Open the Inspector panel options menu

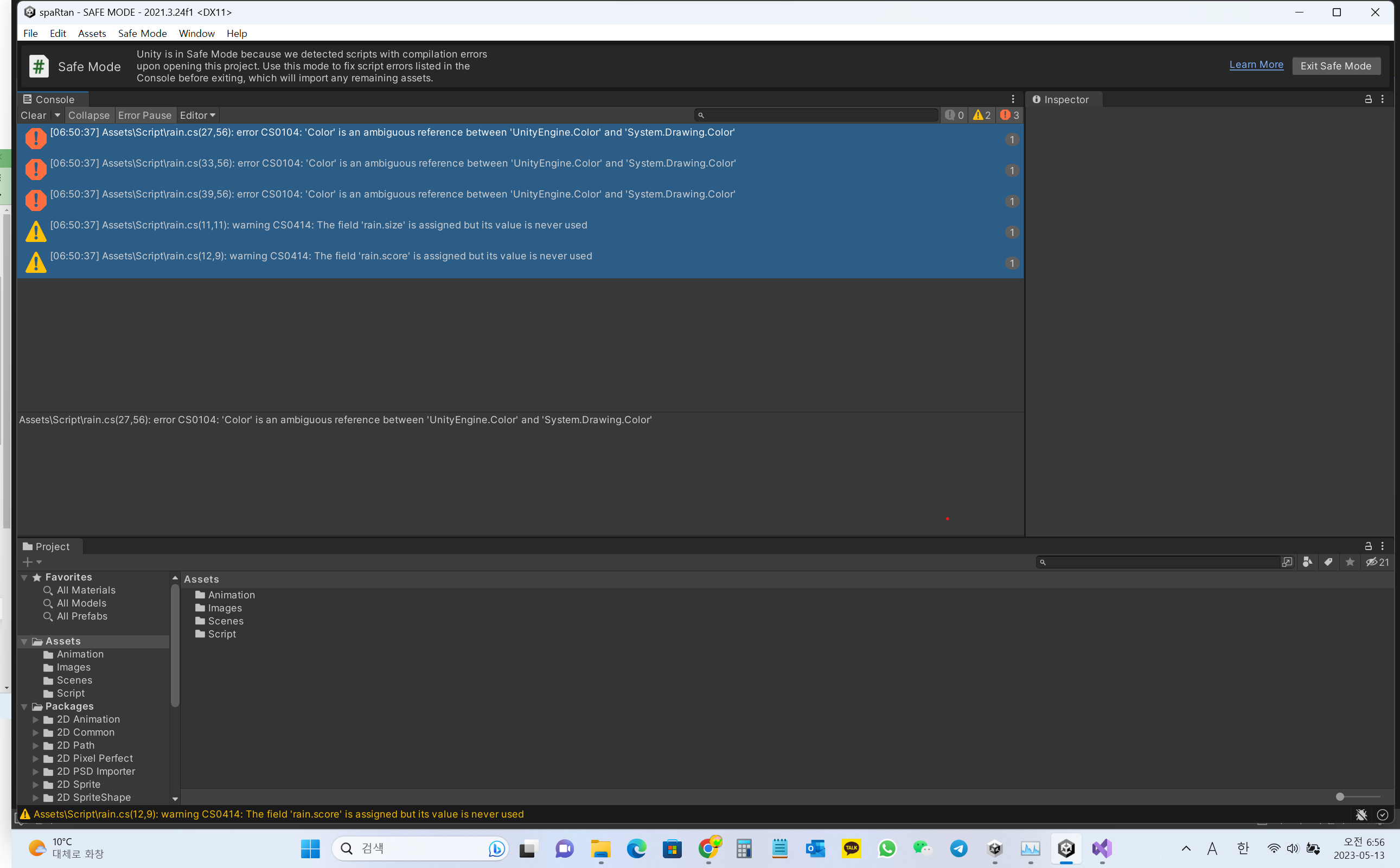(x=1383, y=99)
